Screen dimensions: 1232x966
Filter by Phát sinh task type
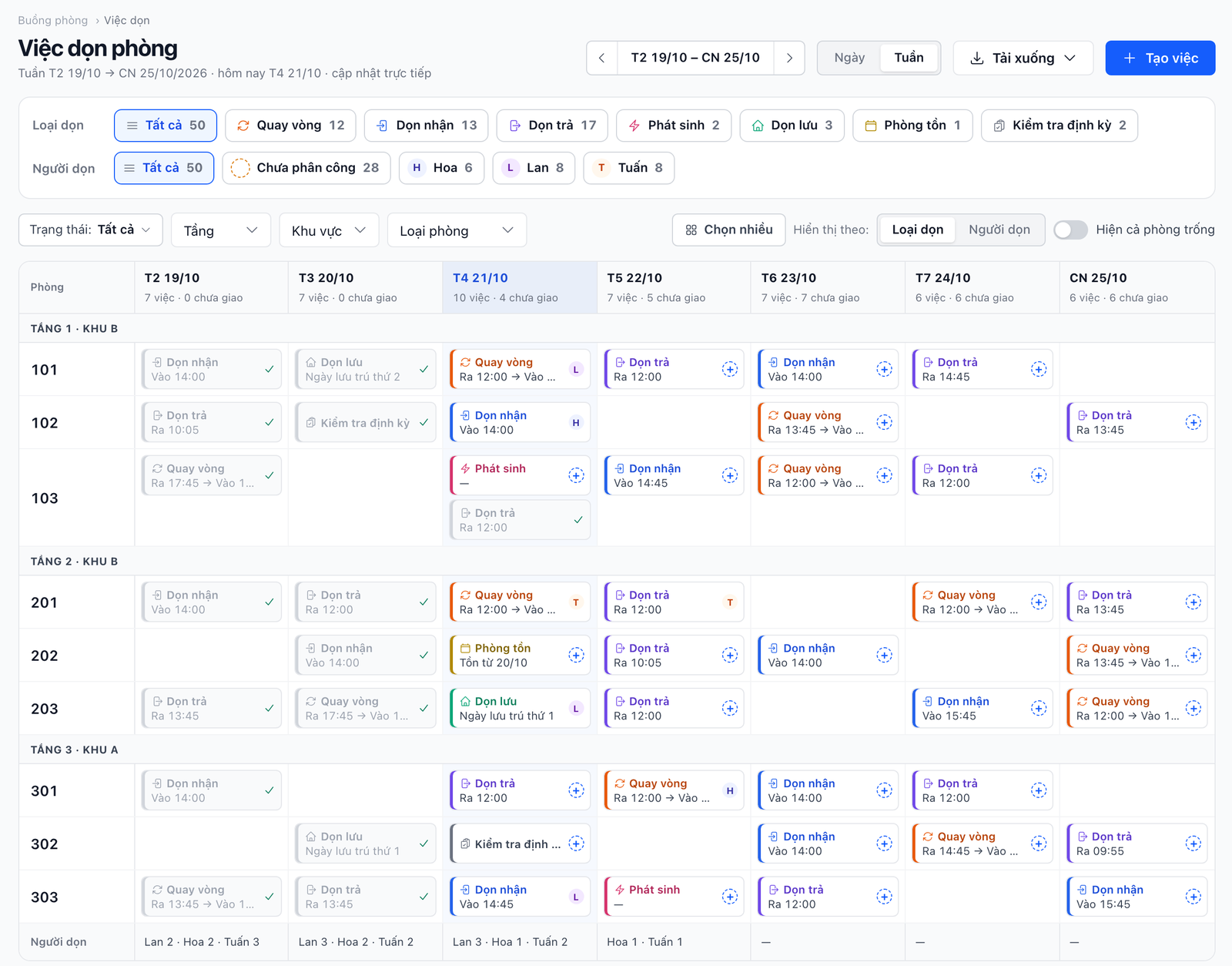674,126
